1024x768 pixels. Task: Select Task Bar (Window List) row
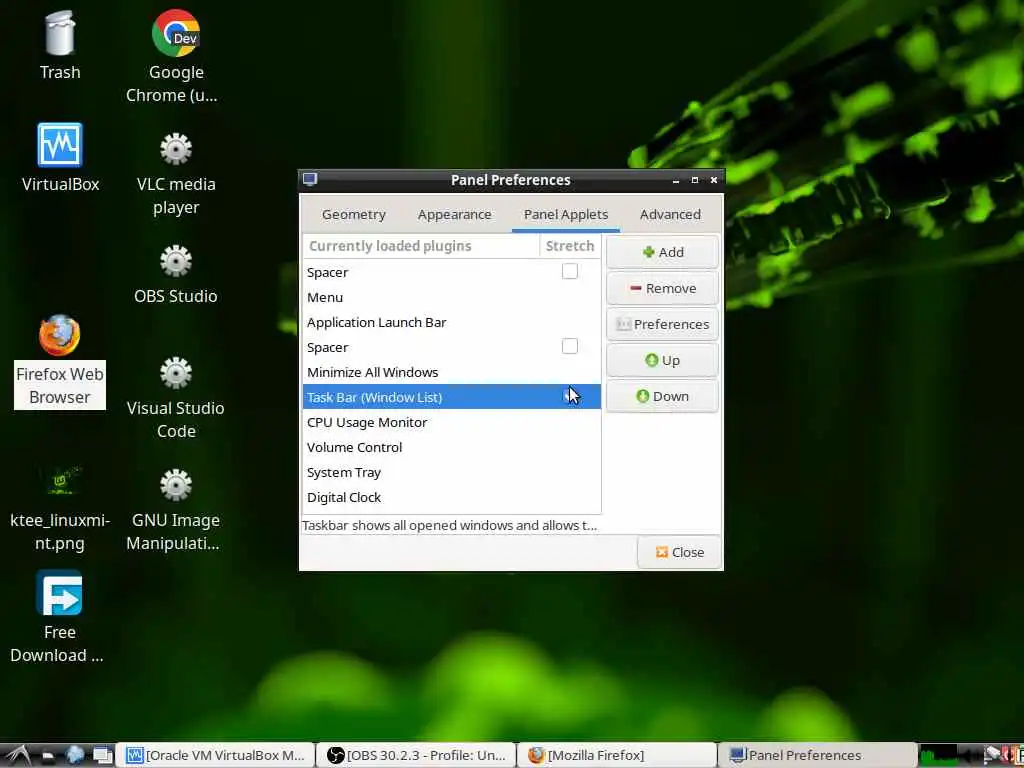point(451,397)
